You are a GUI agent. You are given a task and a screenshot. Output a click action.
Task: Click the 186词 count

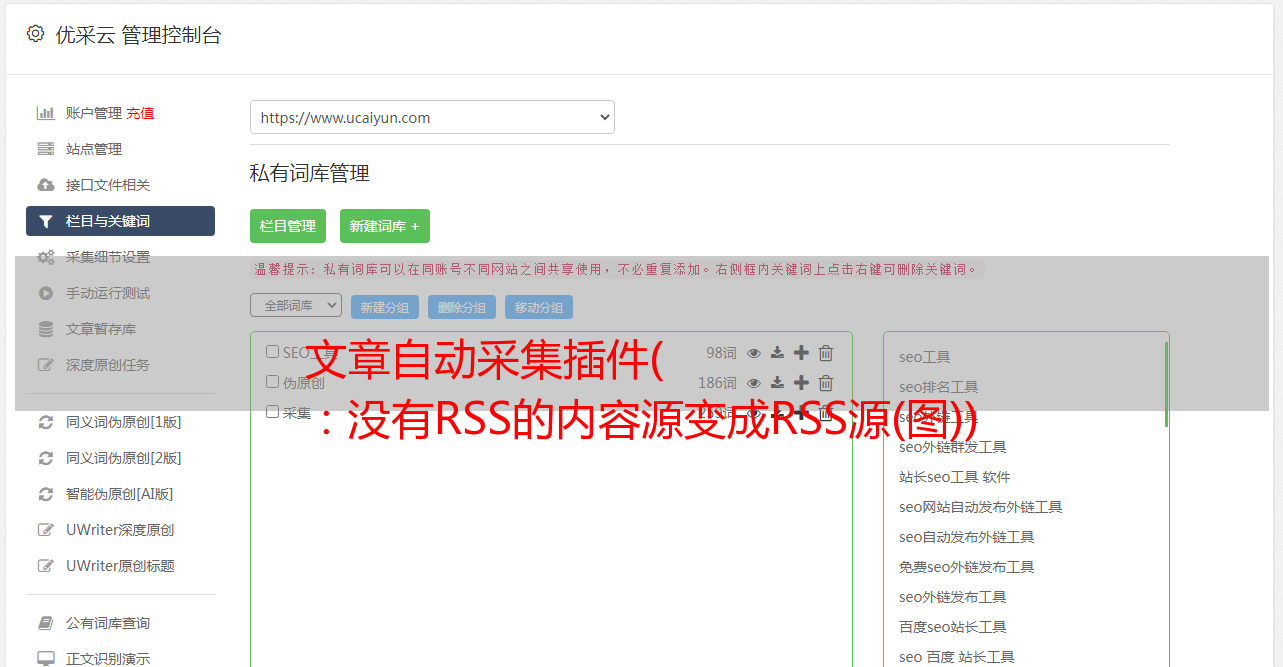pos(717,383)
